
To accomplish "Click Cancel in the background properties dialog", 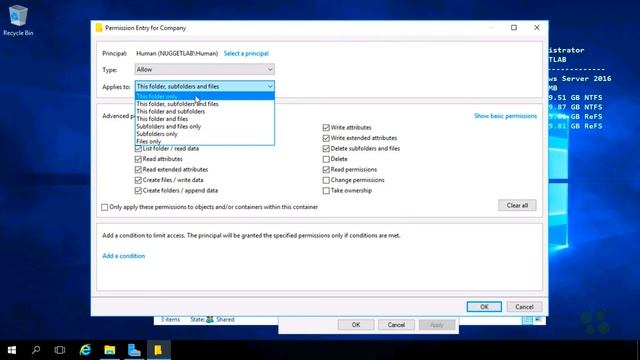I will pyautogui.click(x=396, y=325).
